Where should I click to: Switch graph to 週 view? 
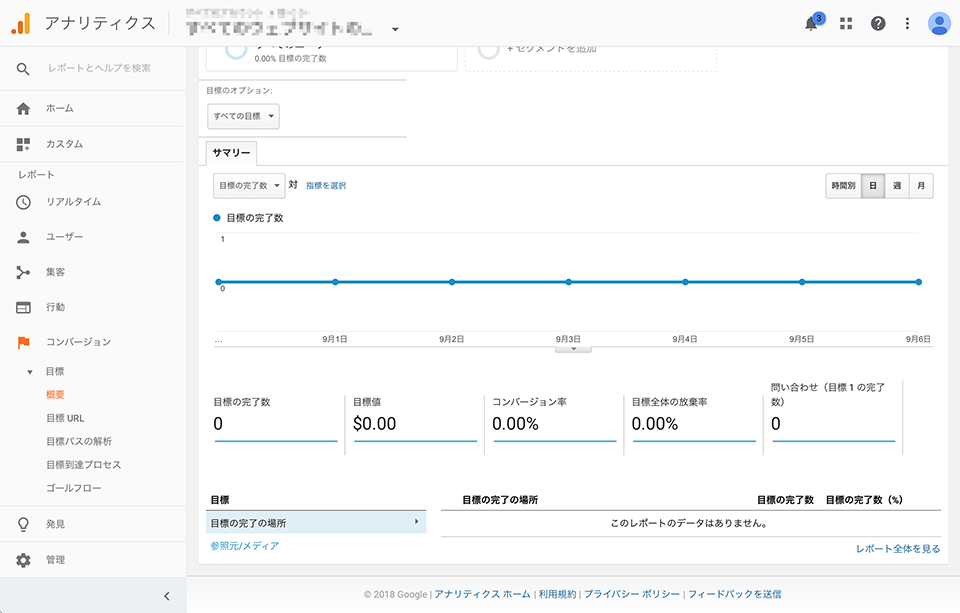coord(897,186)
